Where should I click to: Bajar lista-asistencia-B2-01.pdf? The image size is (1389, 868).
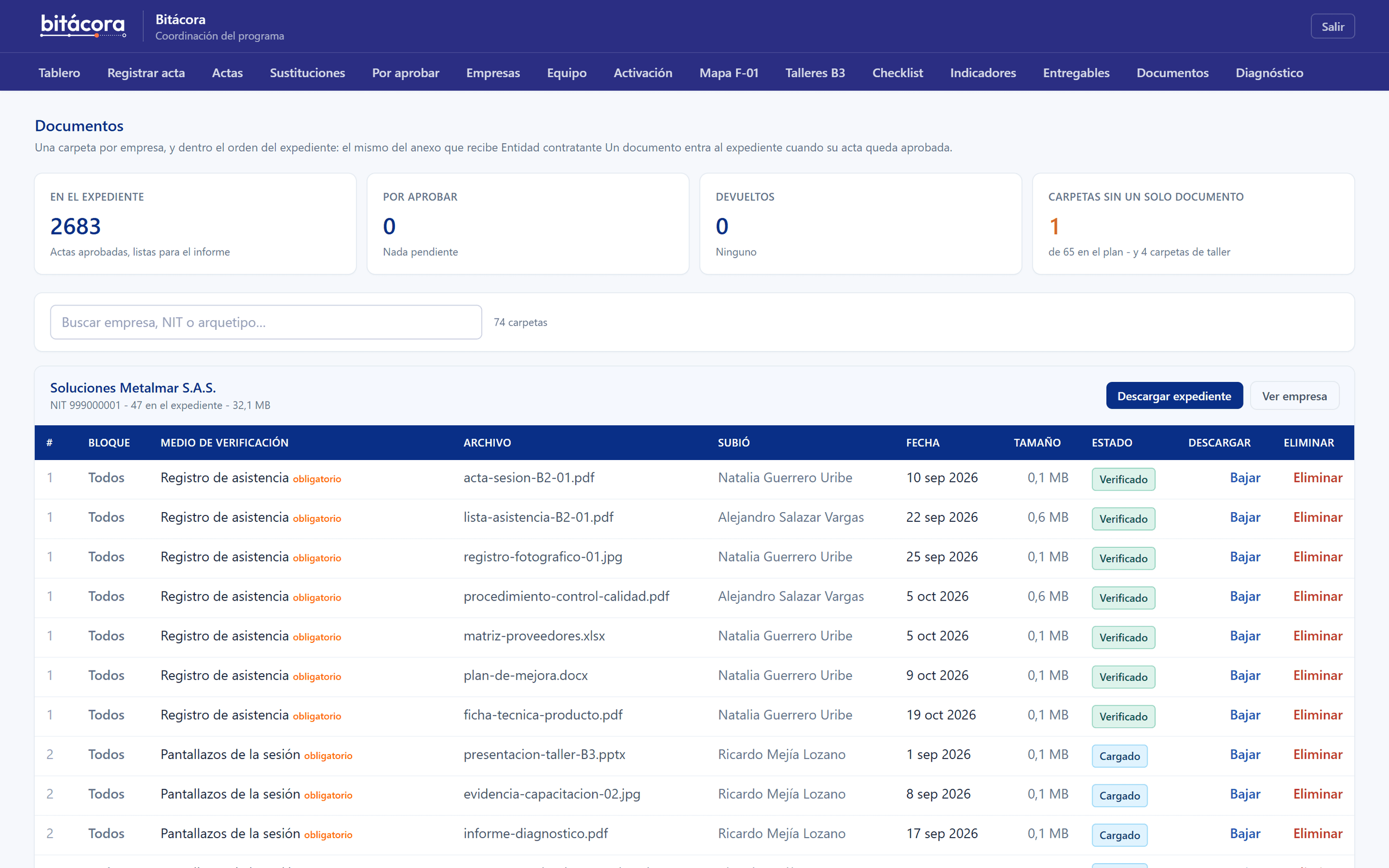[x=1245, y=517]
